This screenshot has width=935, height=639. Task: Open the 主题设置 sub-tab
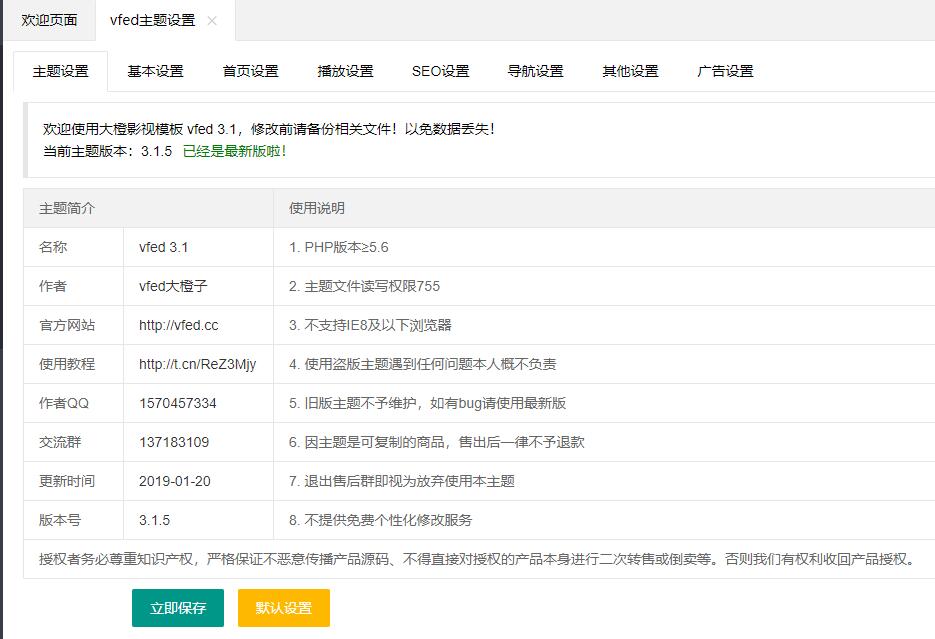[61, 71]
